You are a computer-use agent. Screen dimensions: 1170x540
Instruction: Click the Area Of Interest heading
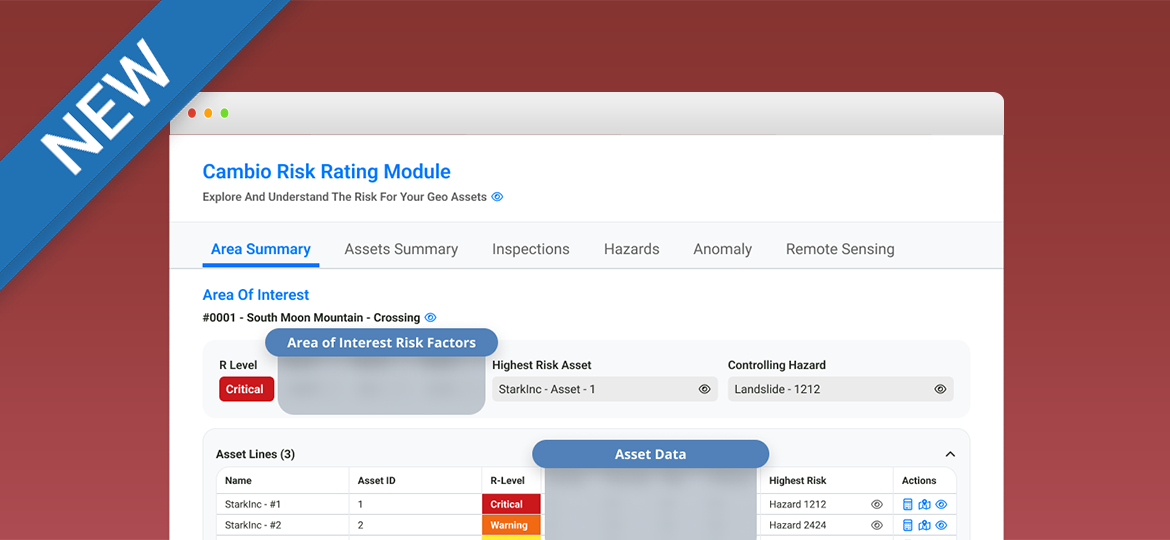[256, 295]
